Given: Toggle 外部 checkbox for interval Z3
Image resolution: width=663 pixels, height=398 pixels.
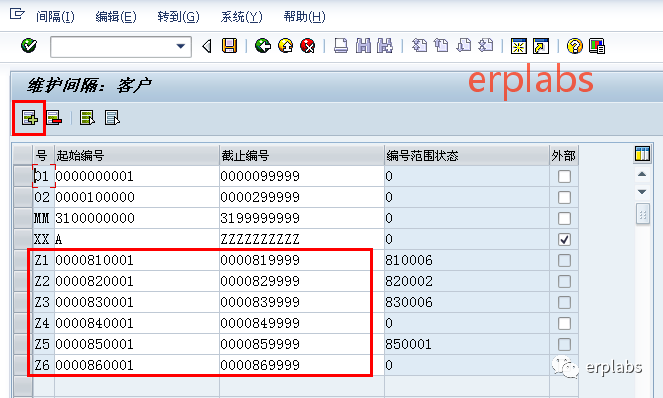Looking at the screenshot, I should pos(564,302).
